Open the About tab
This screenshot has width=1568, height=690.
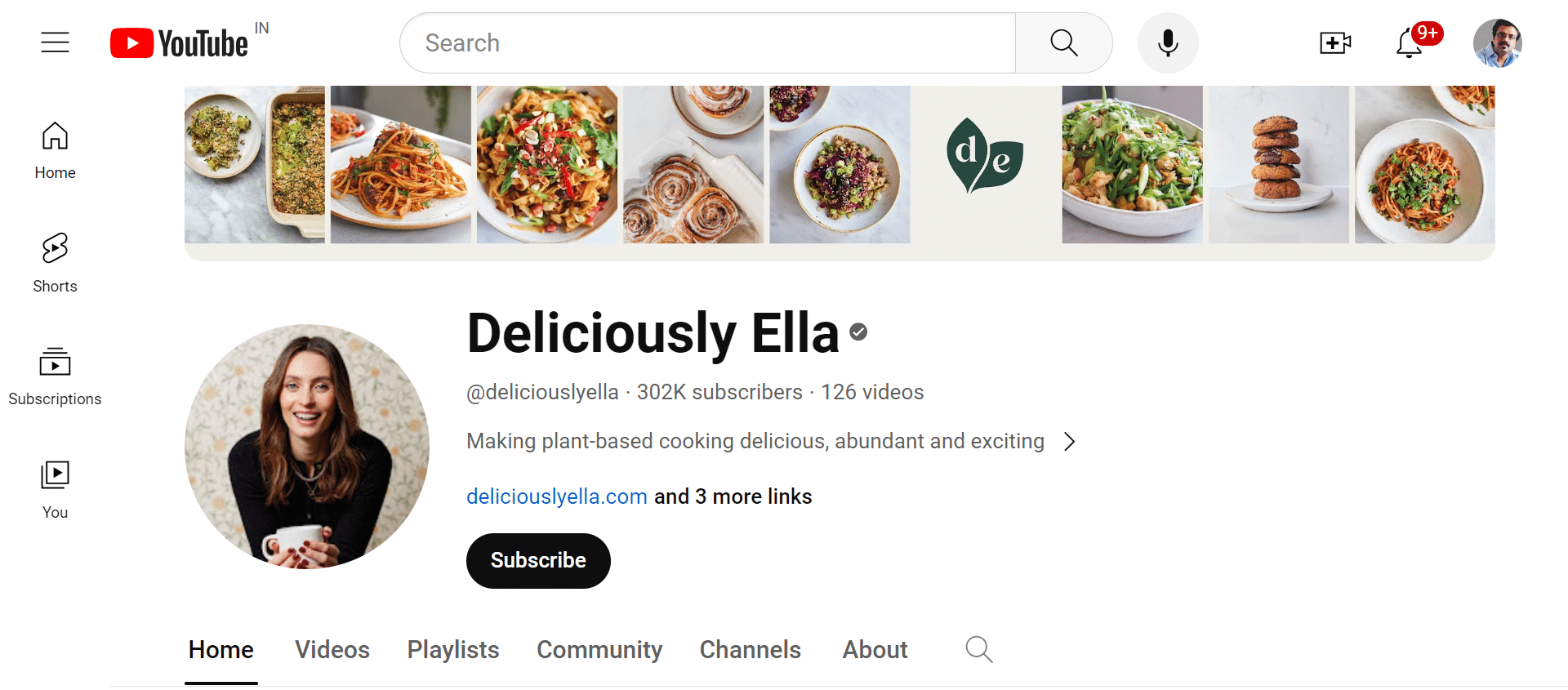(x=875, y=650)
